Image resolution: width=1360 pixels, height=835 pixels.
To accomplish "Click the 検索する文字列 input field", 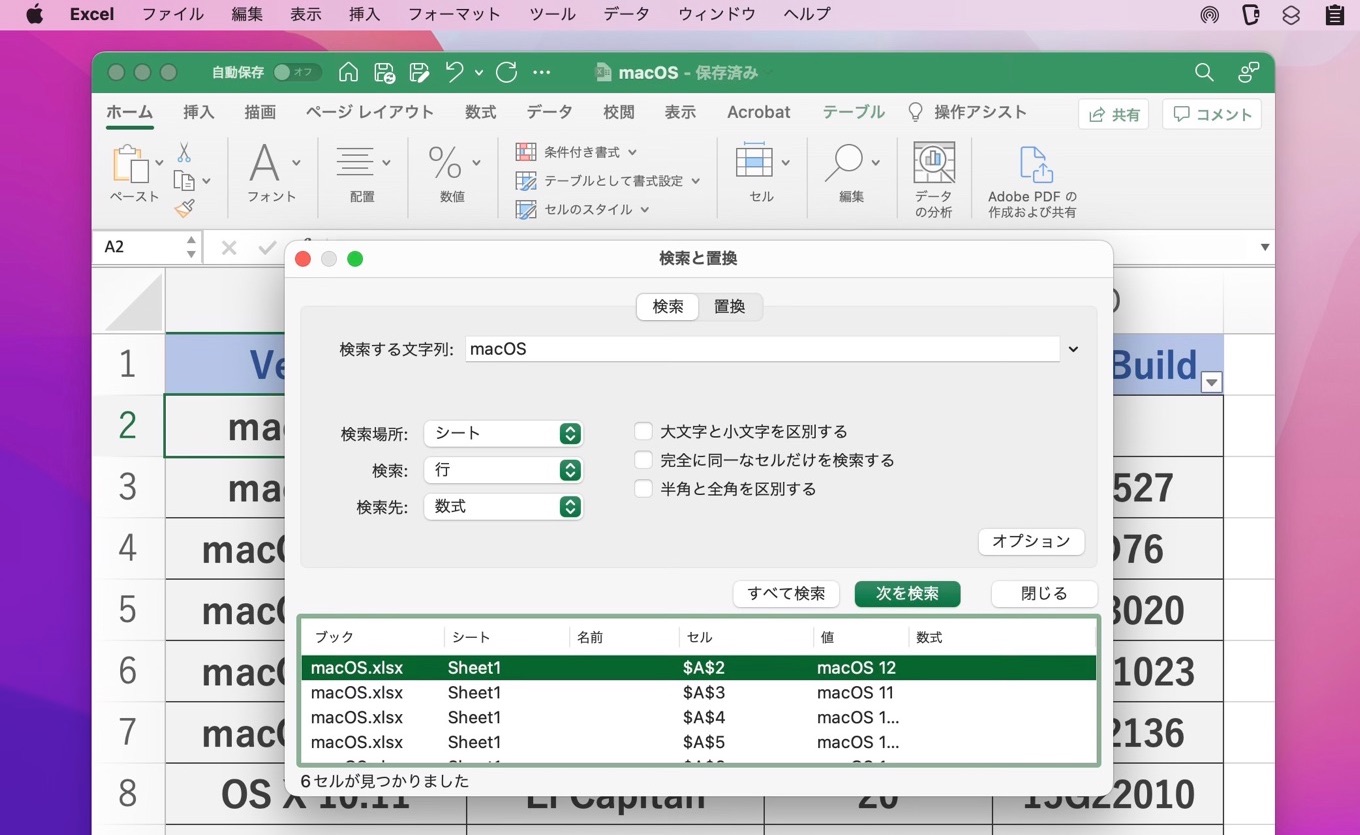I will click(762, 349).
